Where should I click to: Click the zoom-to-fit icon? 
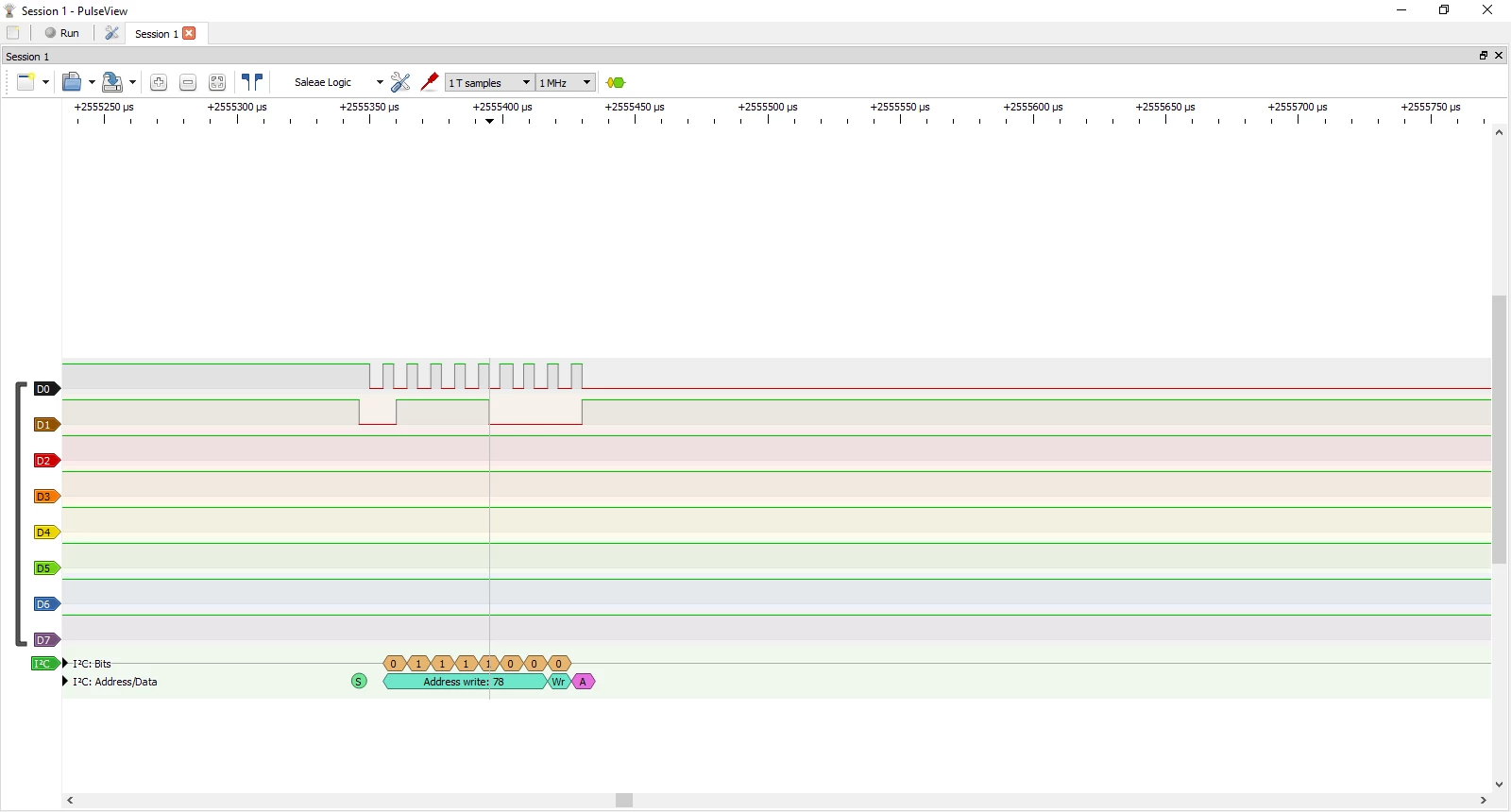(x=217, y=82)
